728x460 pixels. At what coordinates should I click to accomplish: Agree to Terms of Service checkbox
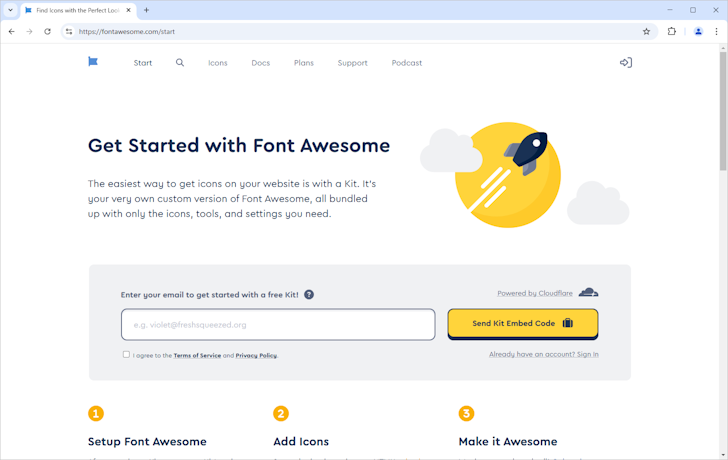pos(126,354)
